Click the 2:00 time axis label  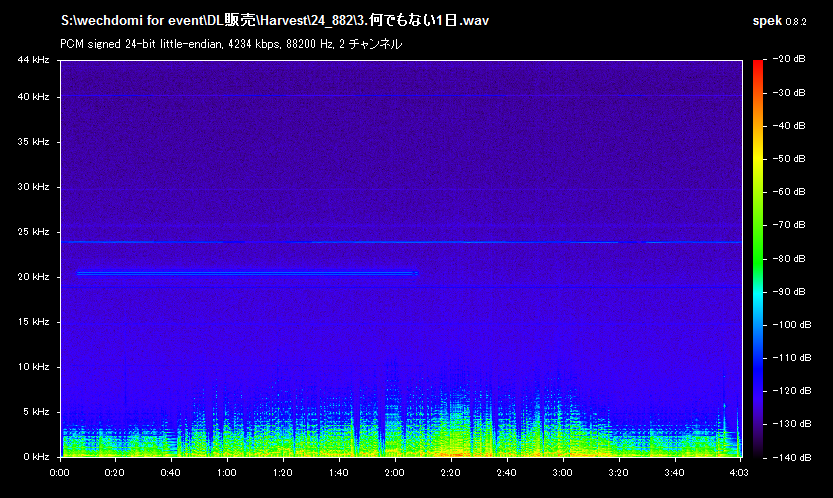pyautogui.click(x=394, y=472)
